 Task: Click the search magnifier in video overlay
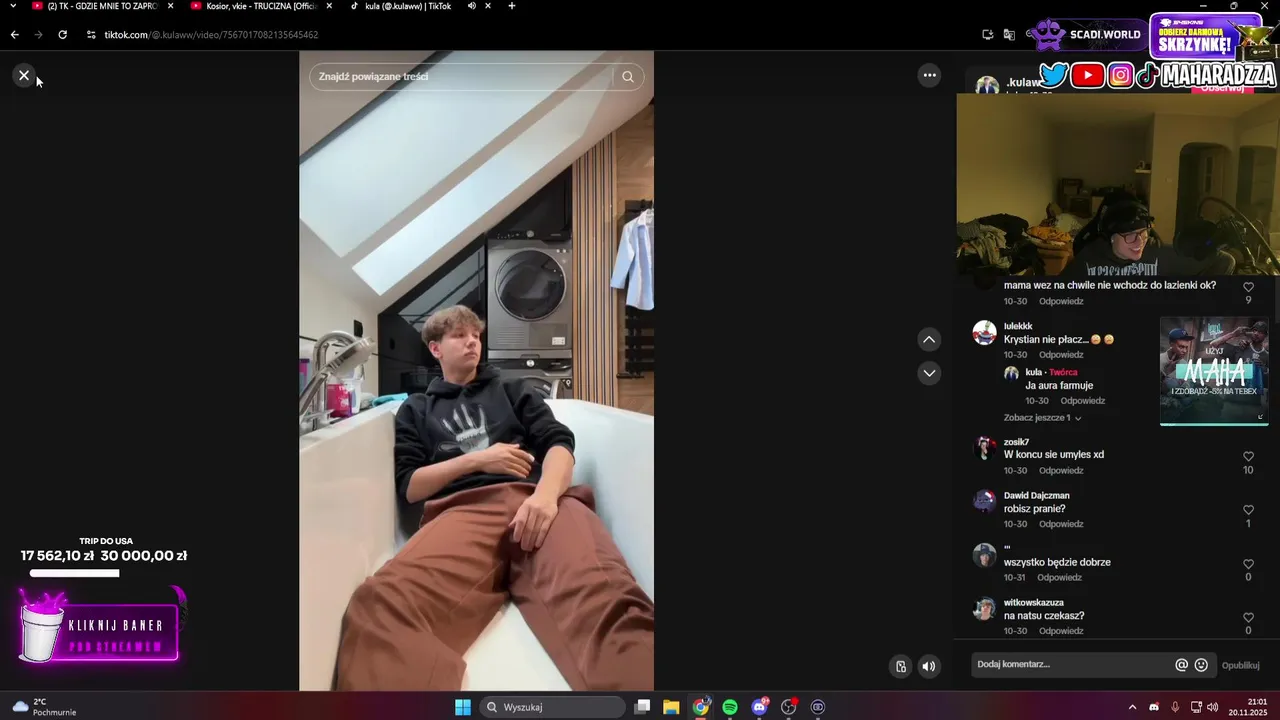pos(628,76)
